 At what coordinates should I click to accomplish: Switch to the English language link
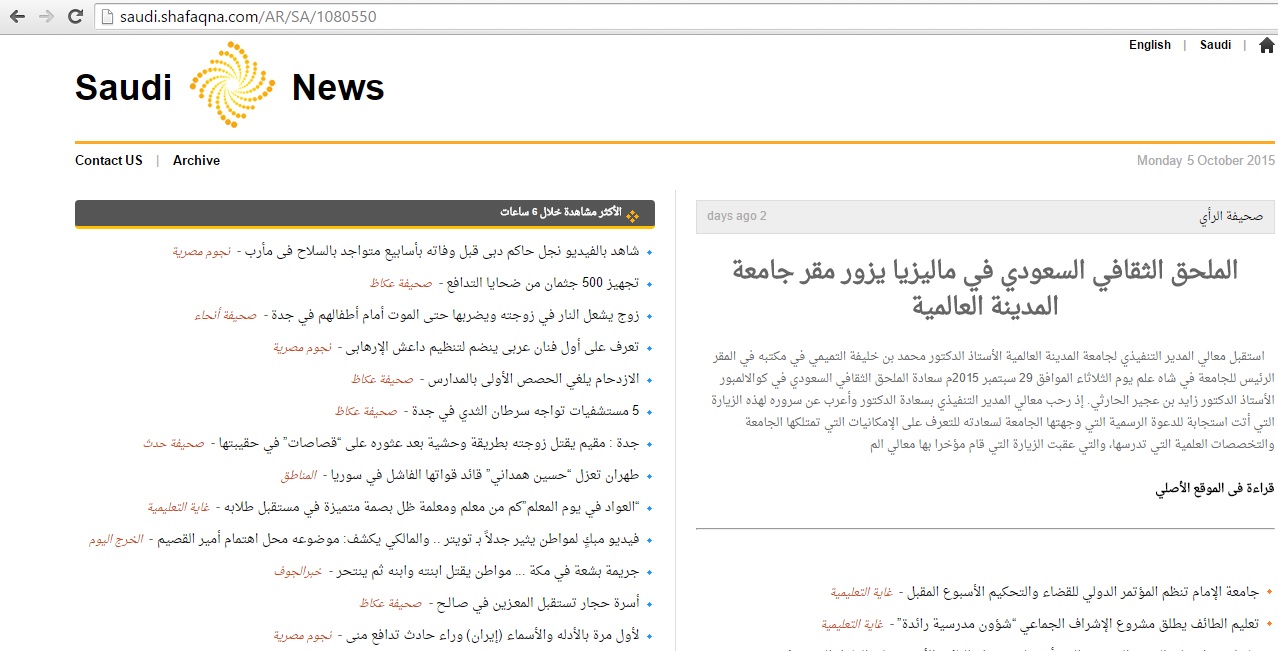(1149, 45)
